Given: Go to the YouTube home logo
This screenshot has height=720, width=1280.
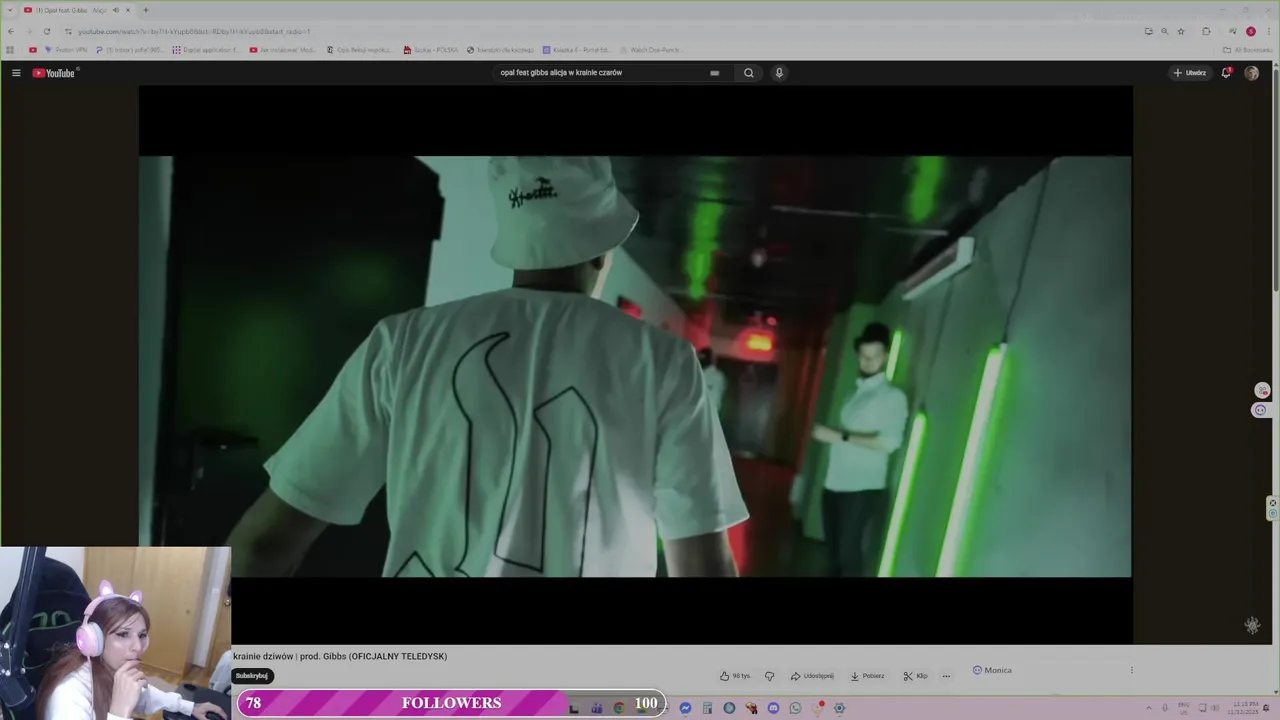Looking at the screenshot, I should point(54,73).
